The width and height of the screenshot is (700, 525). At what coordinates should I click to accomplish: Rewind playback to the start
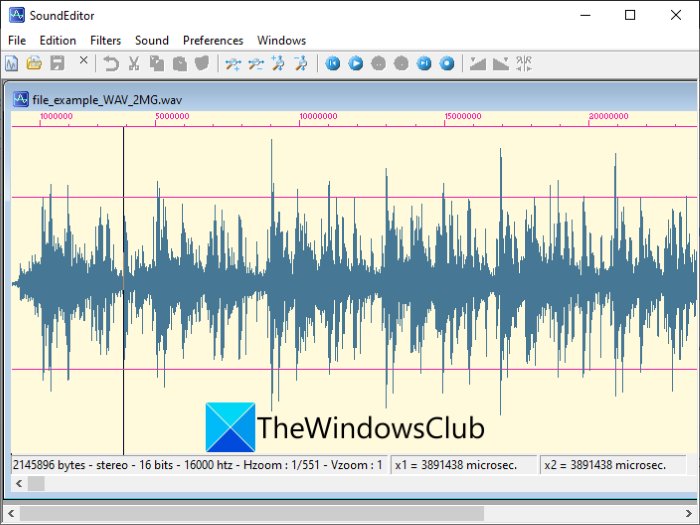[333, 63]
